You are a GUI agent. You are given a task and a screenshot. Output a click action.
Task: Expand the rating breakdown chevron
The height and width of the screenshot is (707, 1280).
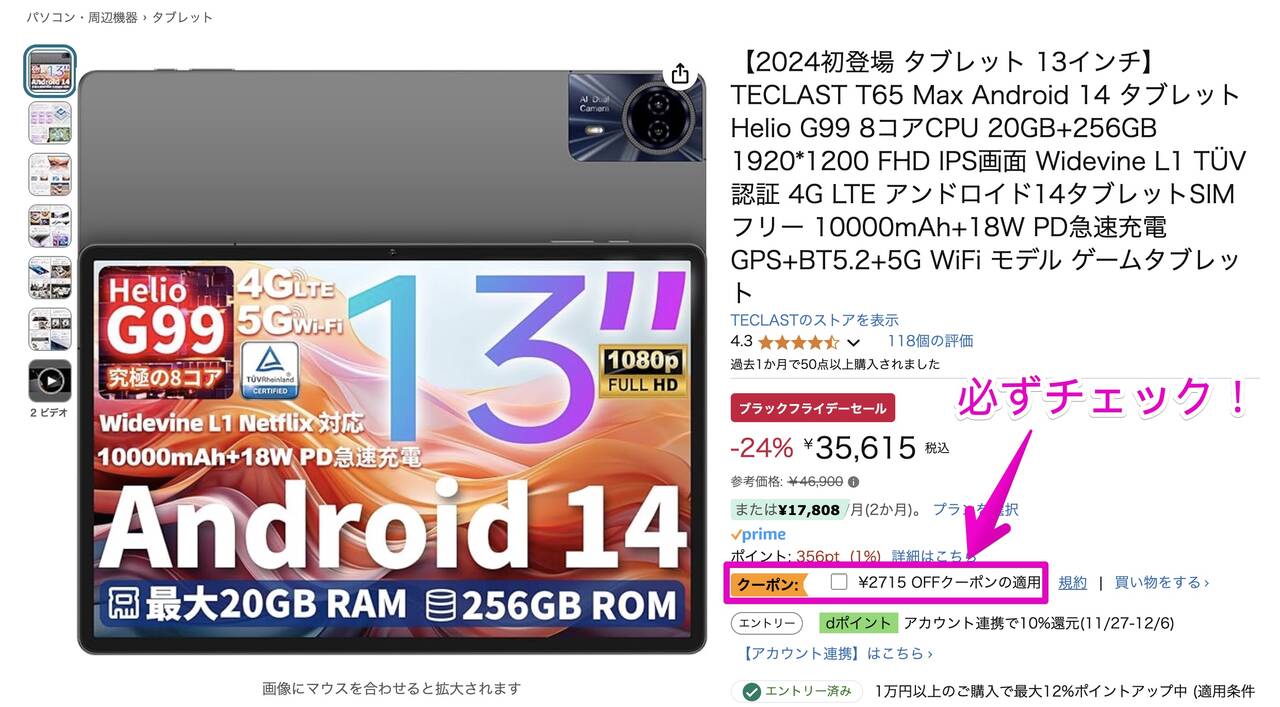pyautogui.click(x=853, y=342)
